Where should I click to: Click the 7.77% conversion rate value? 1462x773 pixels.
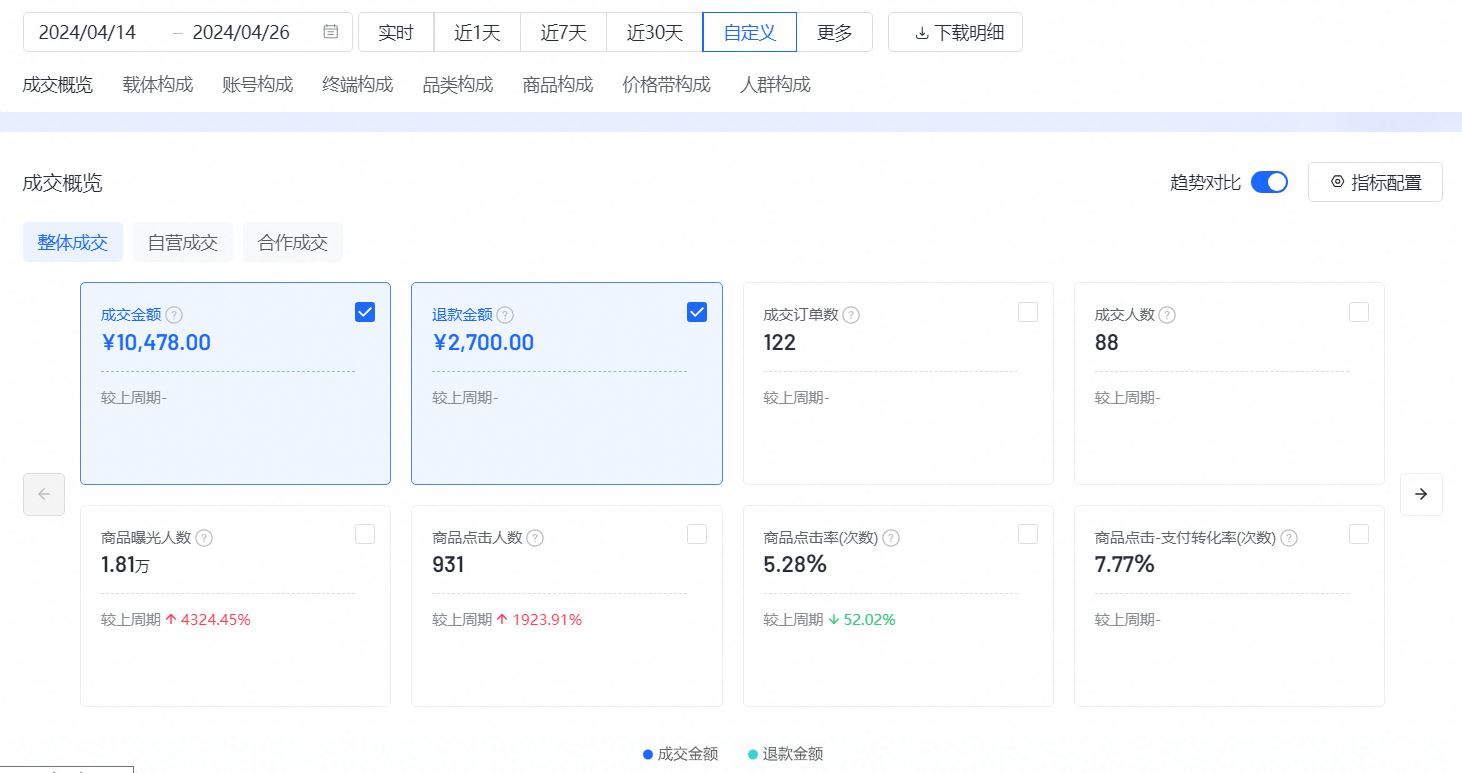point(1125,565)
